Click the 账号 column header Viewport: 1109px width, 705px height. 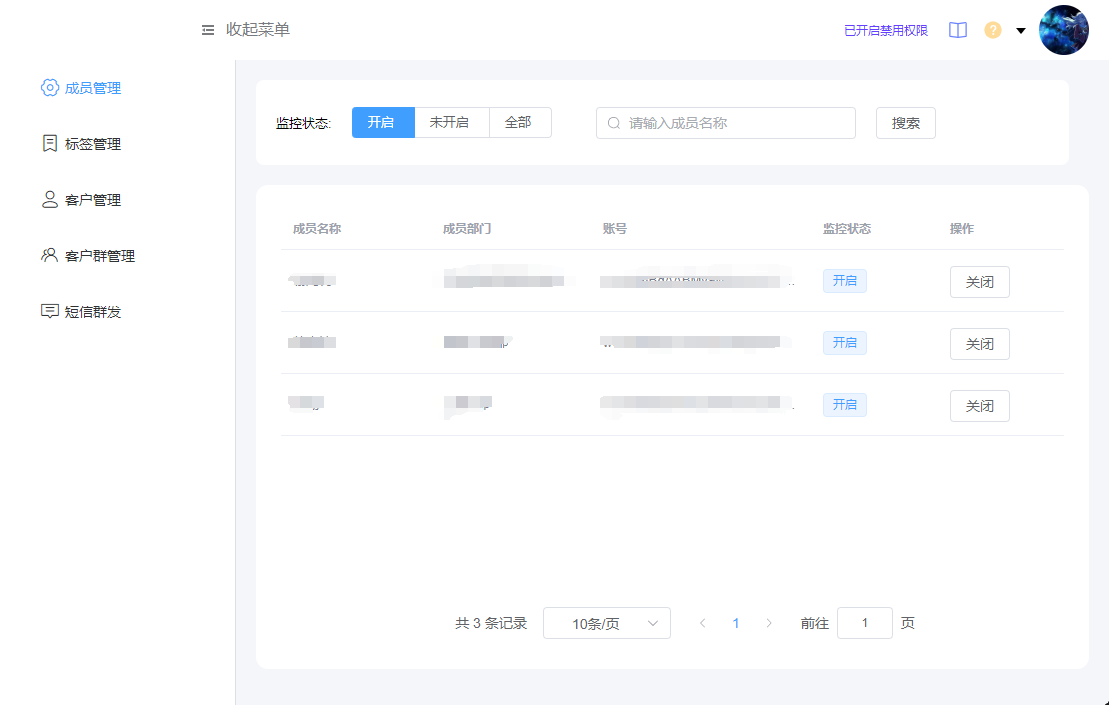point(615,228)
